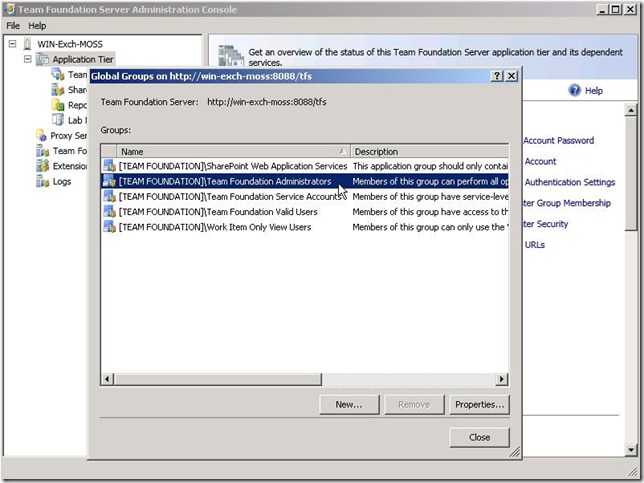Click the dialog's question mark help button
The width and height of the screenshot is (644, 483).
point(497,76)
